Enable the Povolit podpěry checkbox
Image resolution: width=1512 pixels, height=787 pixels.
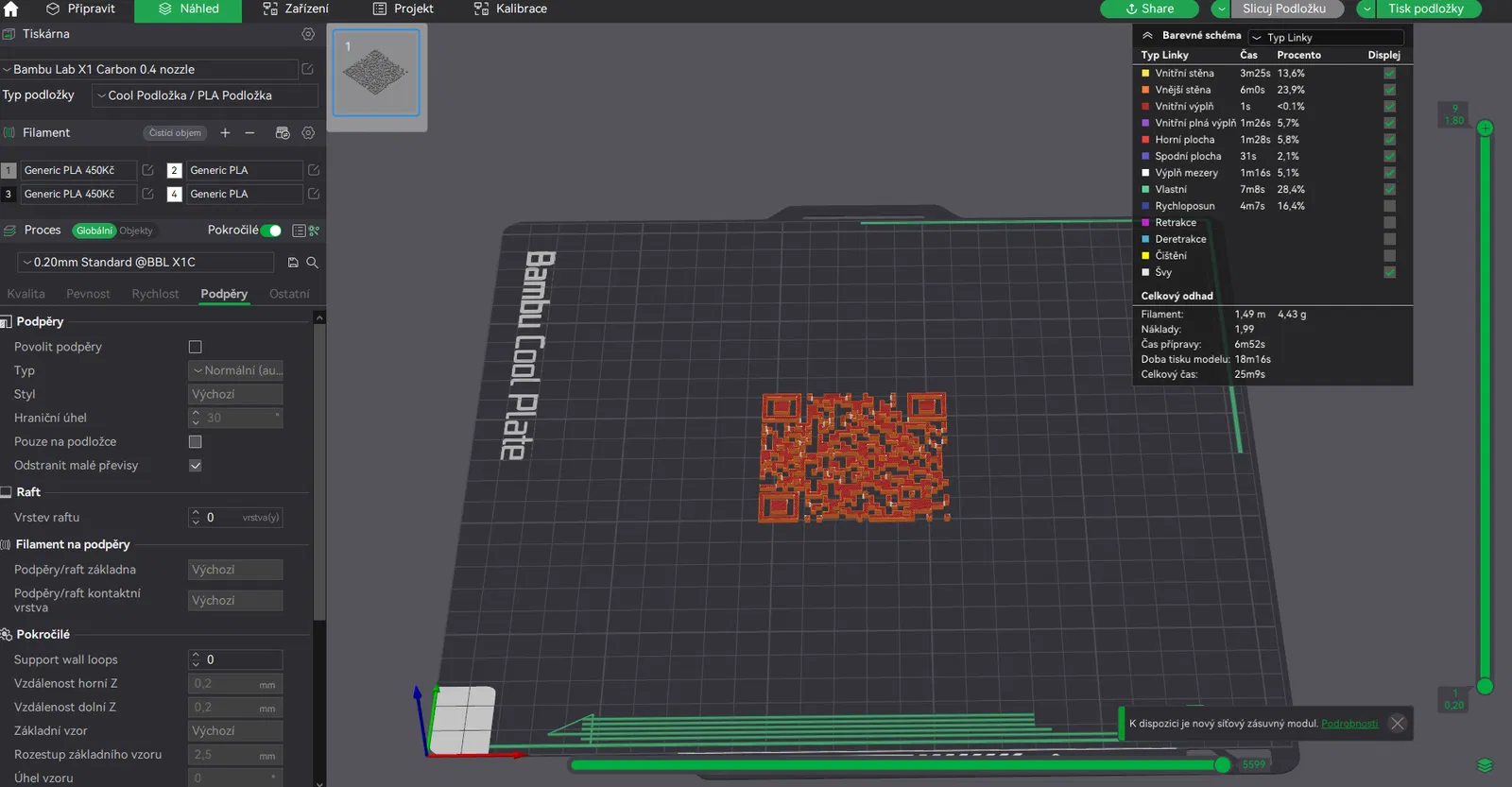(196, 347)
